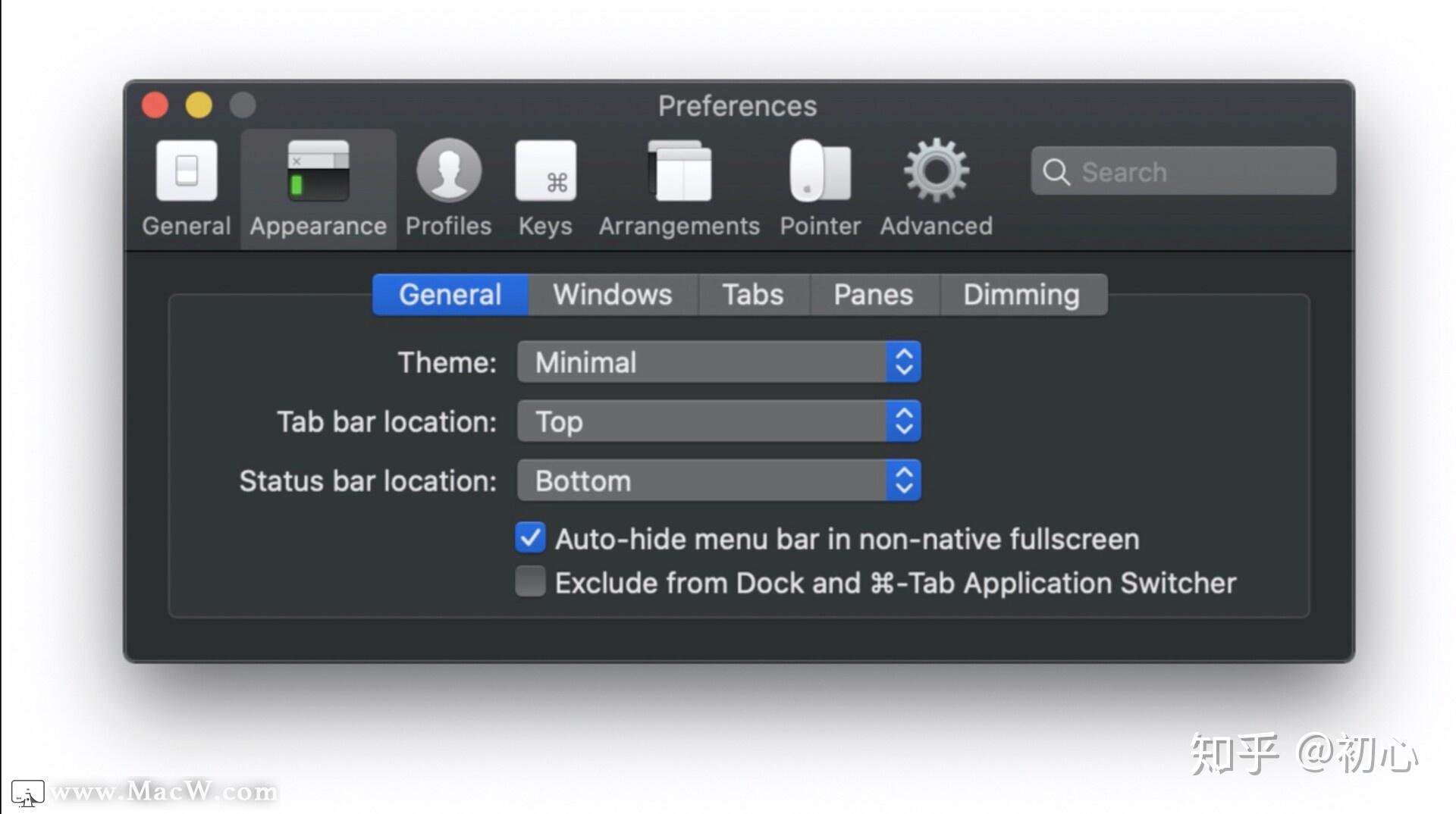The height and width of the screenshot is (814, 1456).
Task: Change the Tab bar location dropdown
Action: [903, 422]
